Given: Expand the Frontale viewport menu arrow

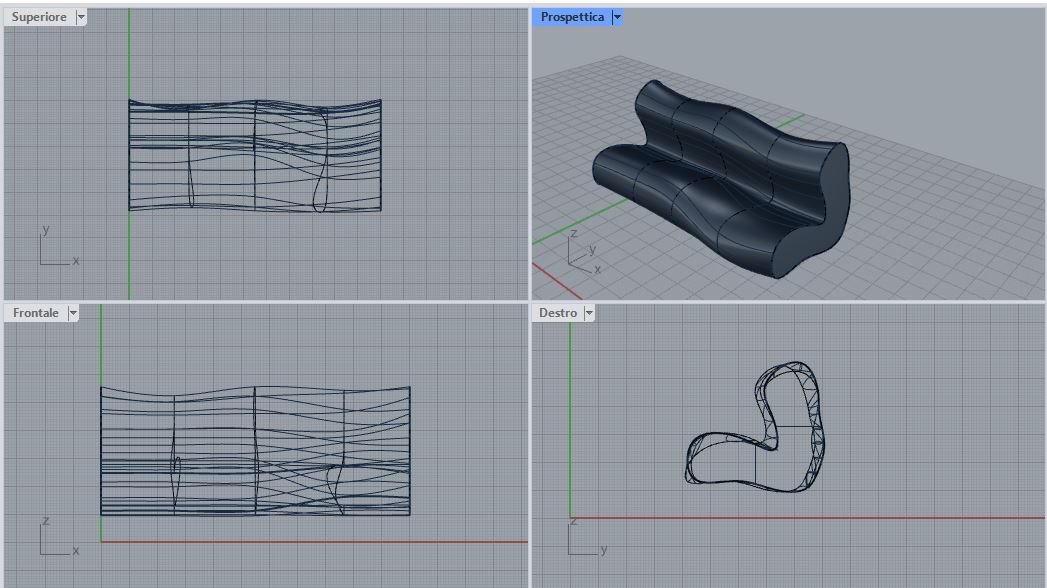Looking at the screenshot, I should 72,313.
